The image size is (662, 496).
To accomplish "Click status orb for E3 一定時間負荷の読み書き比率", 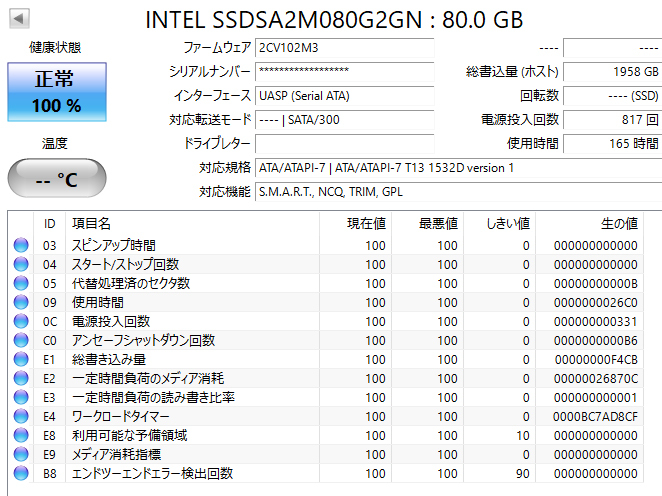I will click(21, 397).
